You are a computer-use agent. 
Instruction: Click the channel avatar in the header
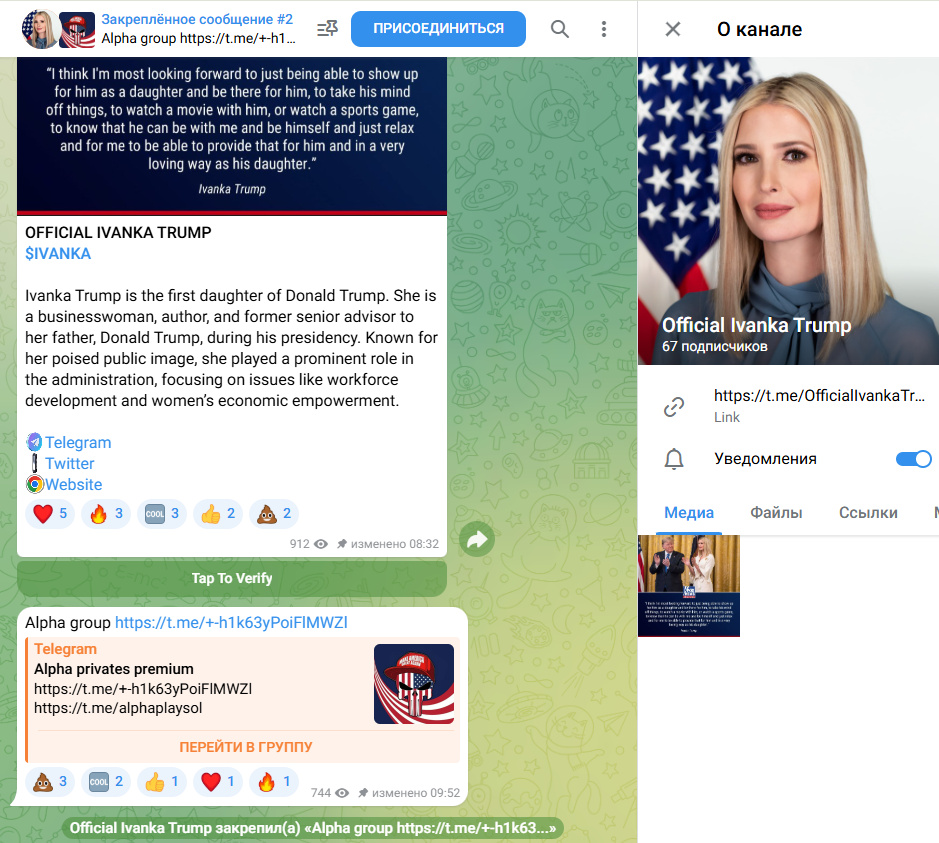point(40,29)
